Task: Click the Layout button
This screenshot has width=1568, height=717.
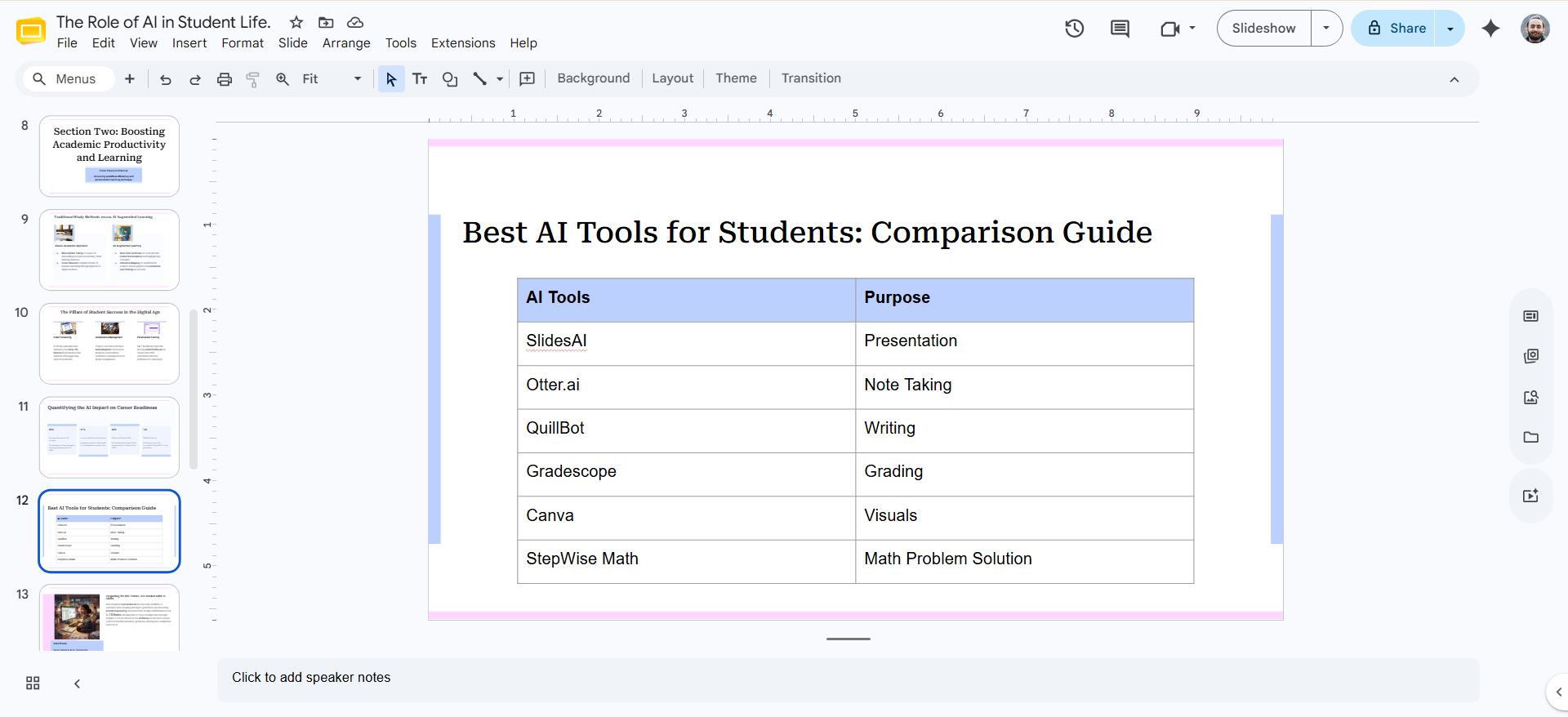Action: (673, 78)
